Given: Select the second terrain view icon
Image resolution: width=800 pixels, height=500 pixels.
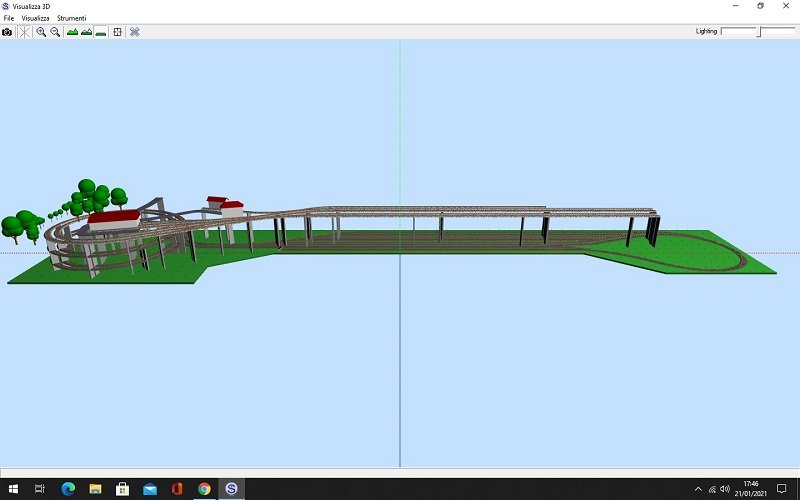Looking at the screenshot, I should point(86,32).
